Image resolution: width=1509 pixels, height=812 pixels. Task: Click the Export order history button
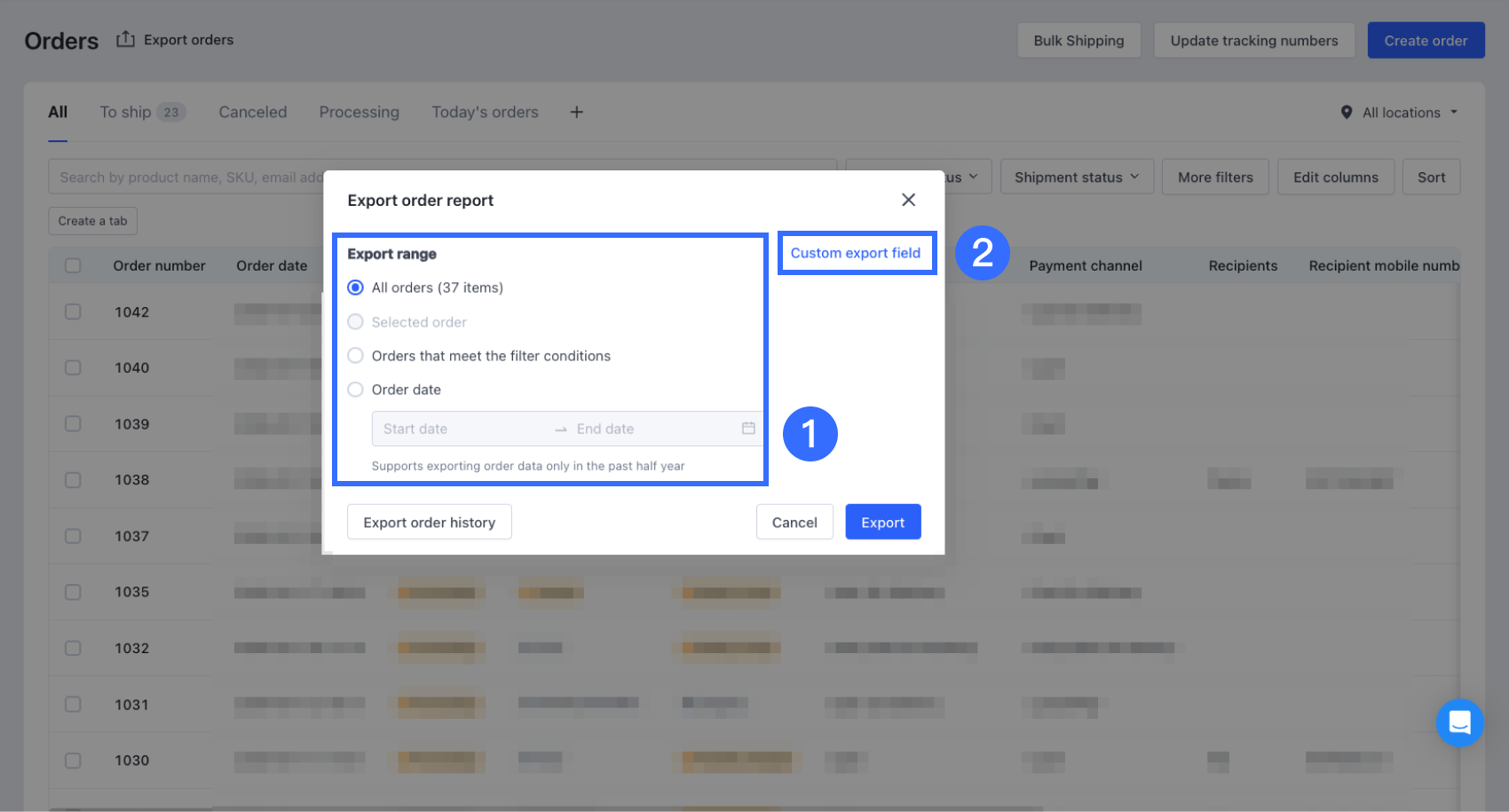coord(429,522)
